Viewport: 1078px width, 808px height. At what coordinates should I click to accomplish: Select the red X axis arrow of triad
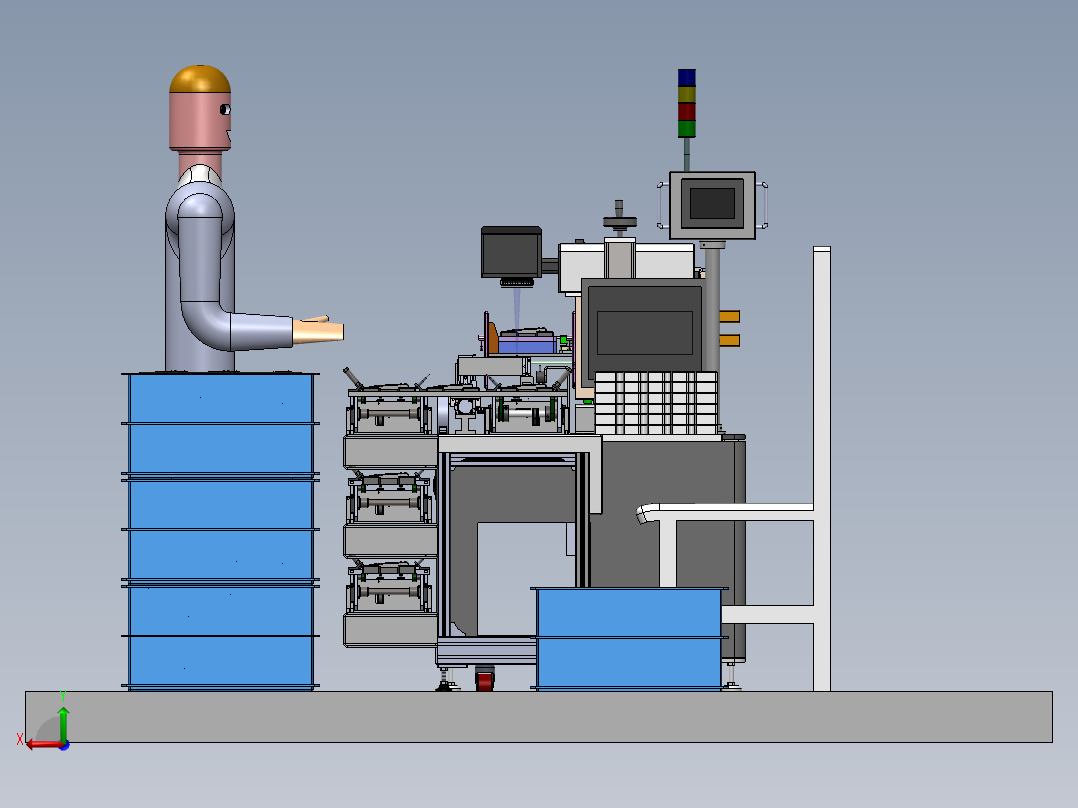pyautogui.click(x=43, y=744)
